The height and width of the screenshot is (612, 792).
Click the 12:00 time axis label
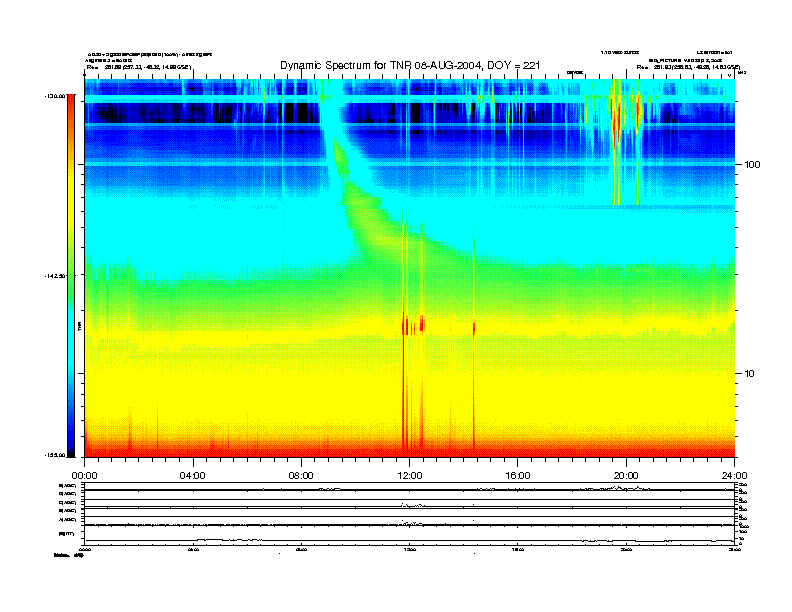click(410, 476)
